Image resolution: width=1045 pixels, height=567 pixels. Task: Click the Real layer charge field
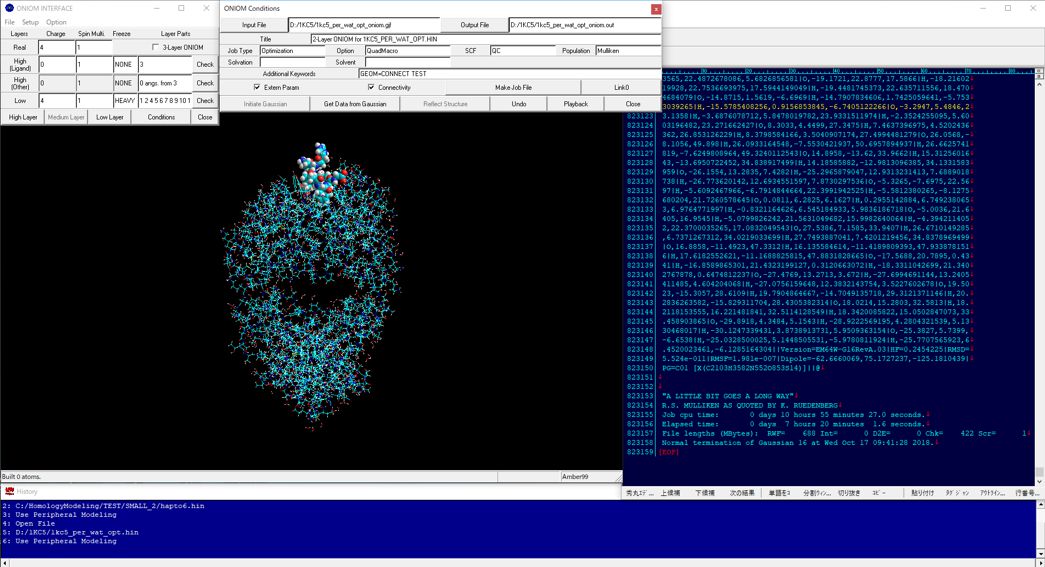click(x=57, y=47)
